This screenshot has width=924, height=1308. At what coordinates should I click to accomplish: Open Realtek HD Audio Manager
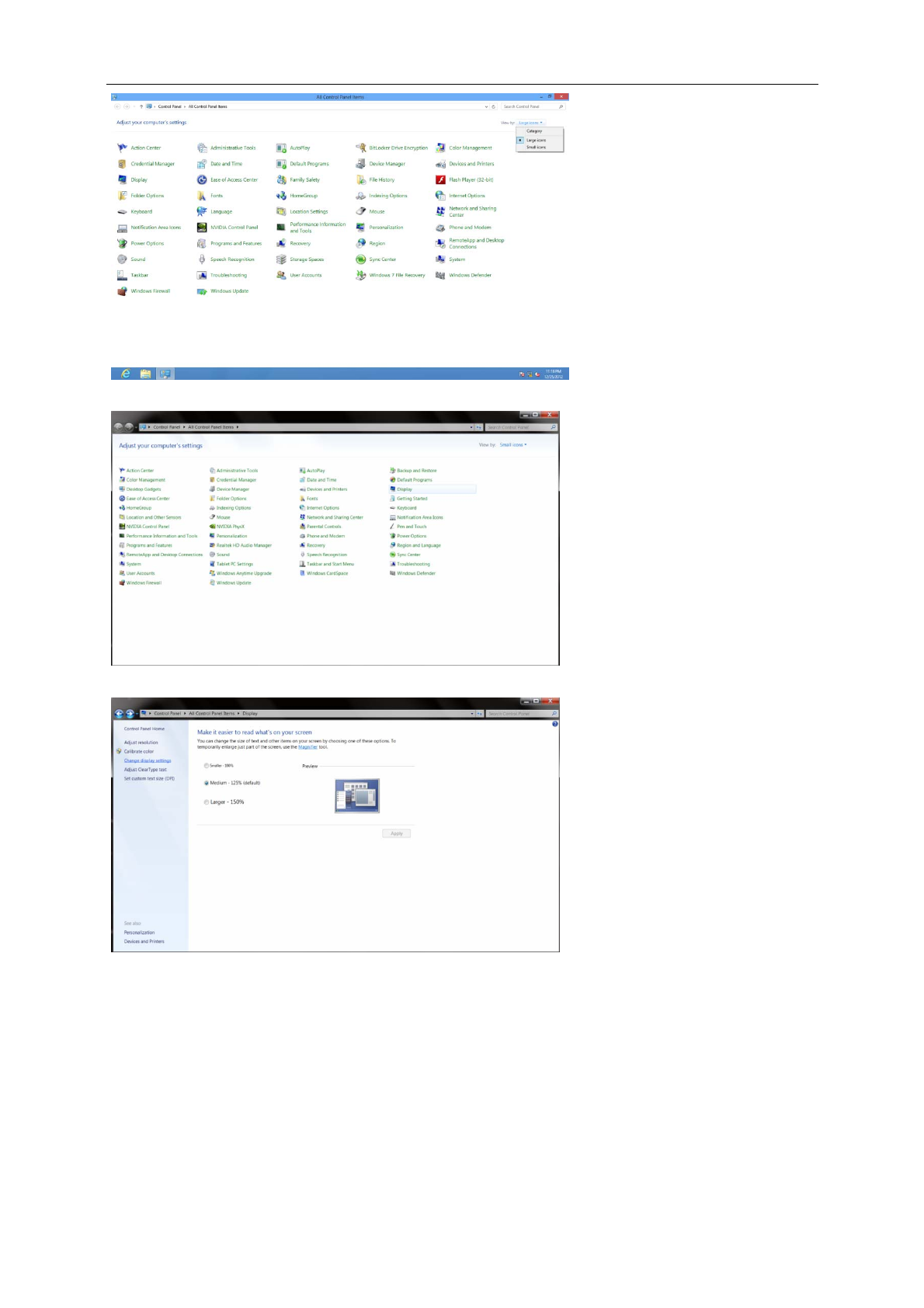(x=243, y=545)
